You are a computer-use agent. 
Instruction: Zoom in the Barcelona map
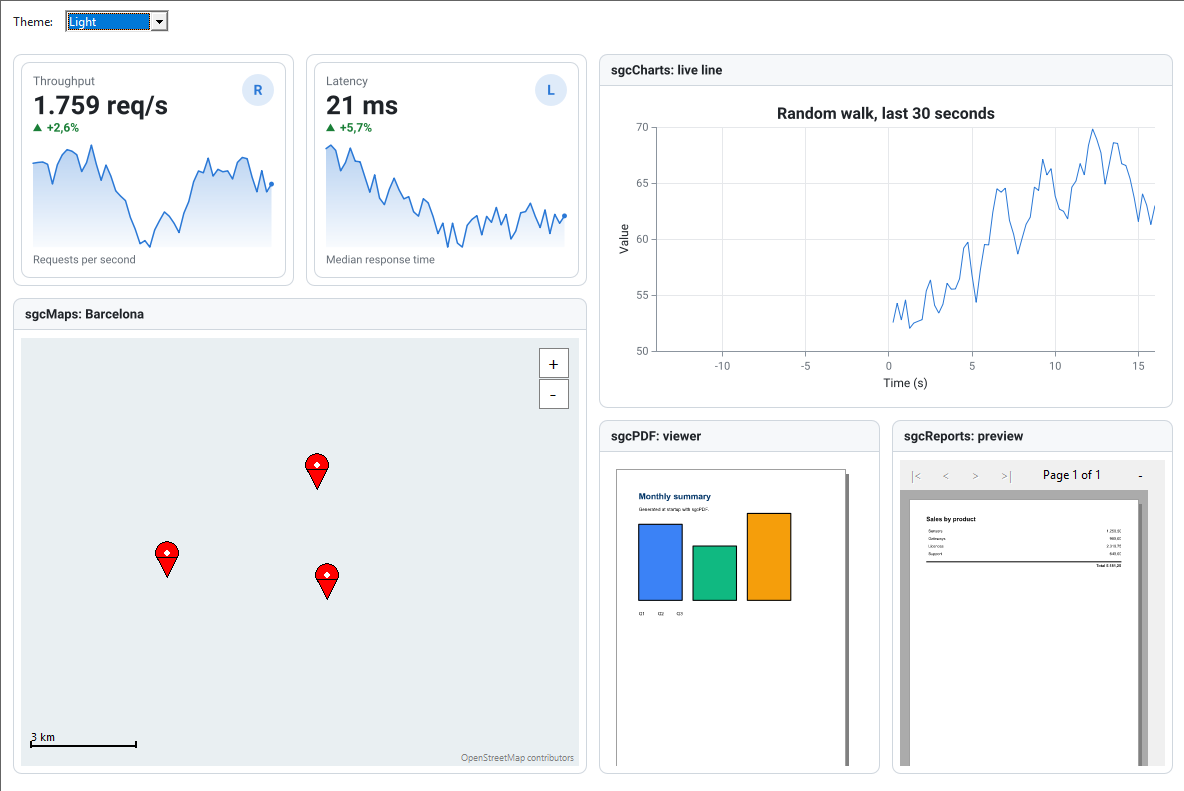pyautogui.click(x=553, y=364)
